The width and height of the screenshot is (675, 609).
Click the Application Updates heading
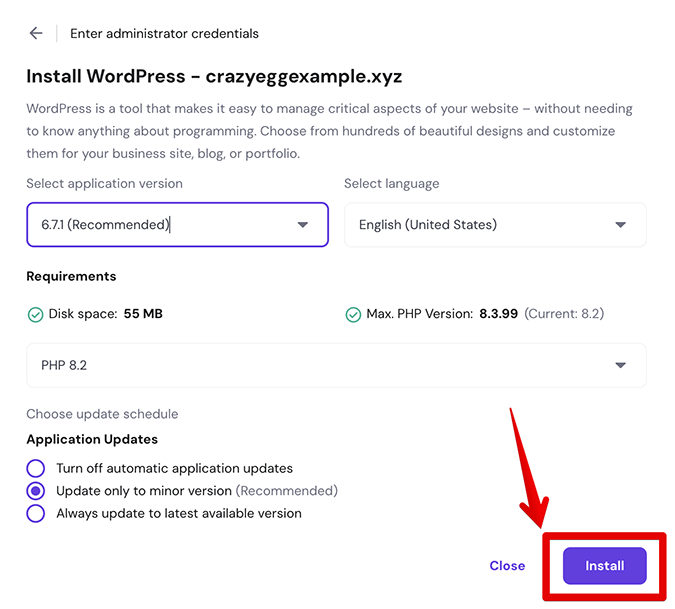pyautogui.click(x=92, y=439)
